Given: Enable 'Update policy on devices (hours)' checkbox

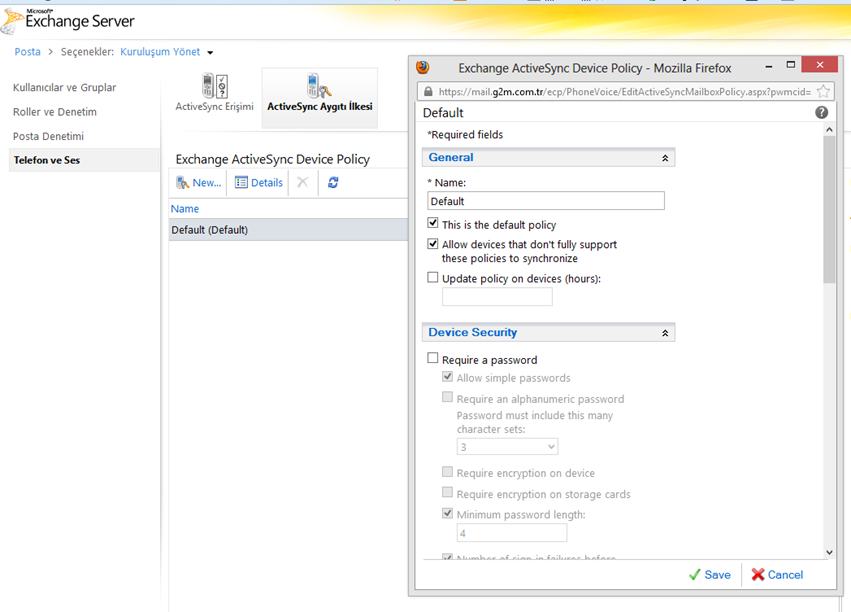Looking at the screenshot, I should pos(433,277).
